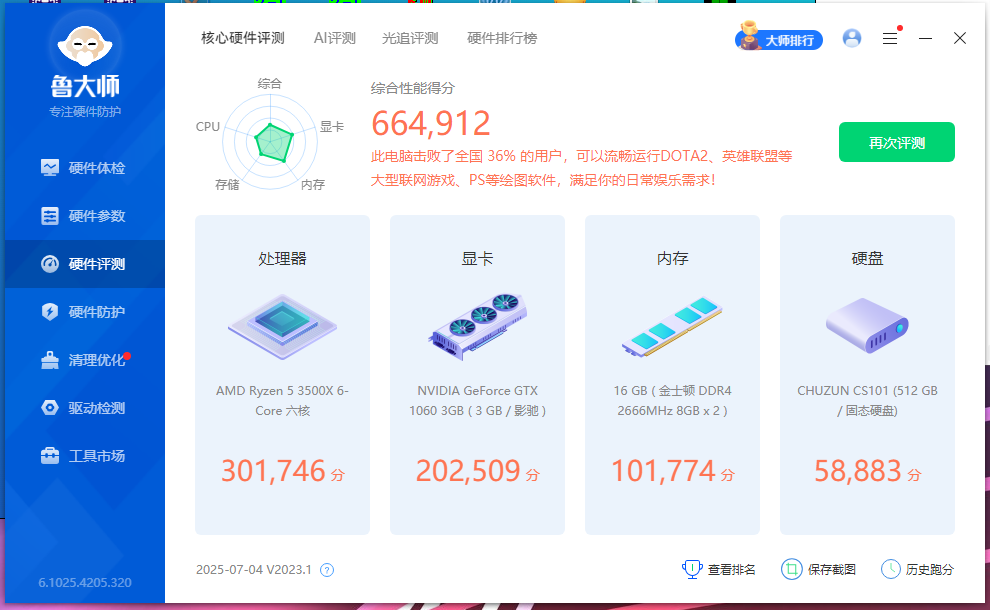Viewport: 990px width, 610px height.
Task: Select 硬件评测 sidebar item
Action: coord(85,264)
